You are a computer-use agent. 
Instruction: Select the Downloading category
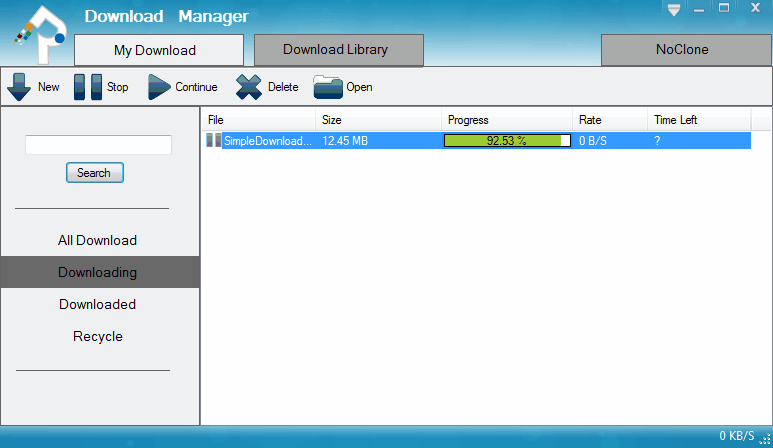pyautogui.click(x=100, y=272)
